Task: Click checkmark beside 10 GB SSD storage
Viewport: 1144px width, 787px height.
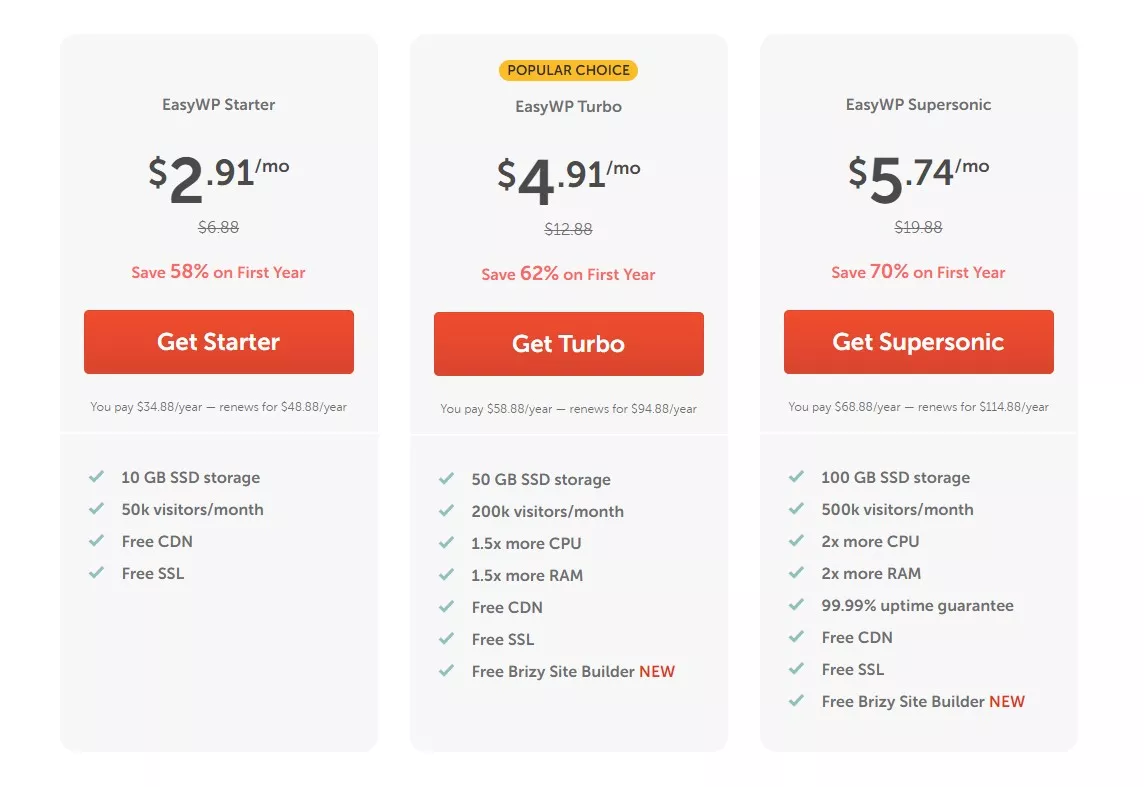Action: [x=96, y=477]
